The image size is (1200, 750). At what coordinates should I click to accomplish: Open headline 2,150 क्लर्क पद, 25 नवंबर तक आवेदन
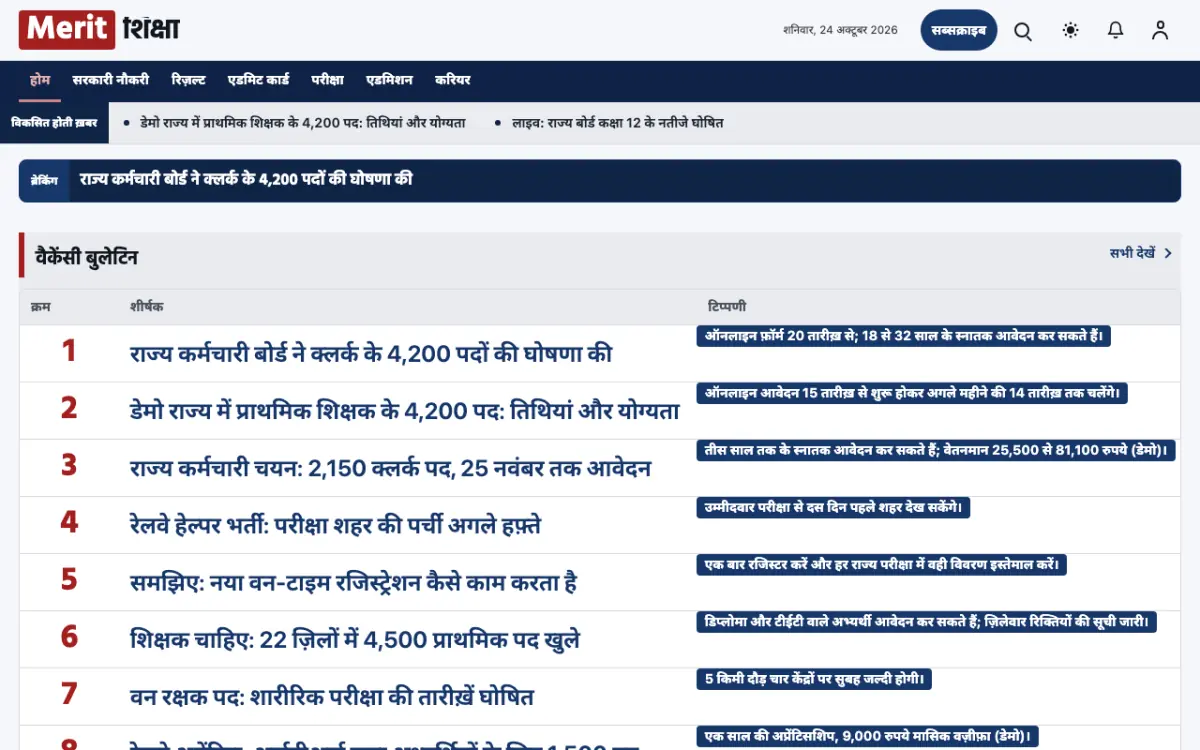click(391, 468)
